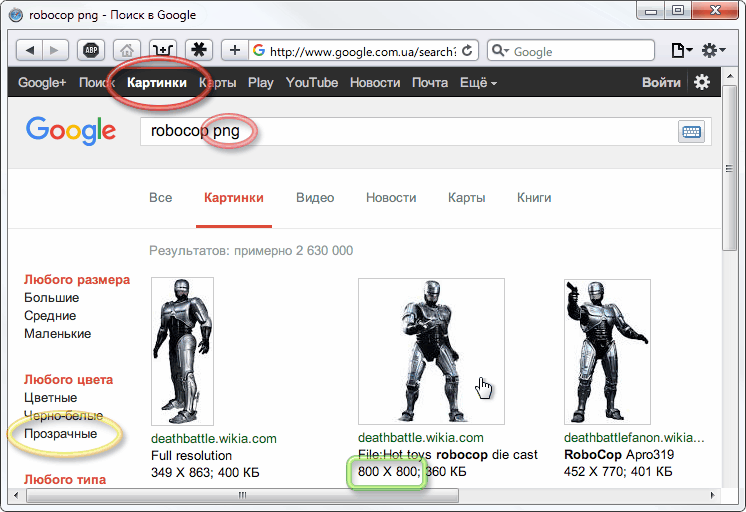Viewport: 746px width, 512px height.
Task: Select the Любого размера filter
Action: click(x=77, y=280)
